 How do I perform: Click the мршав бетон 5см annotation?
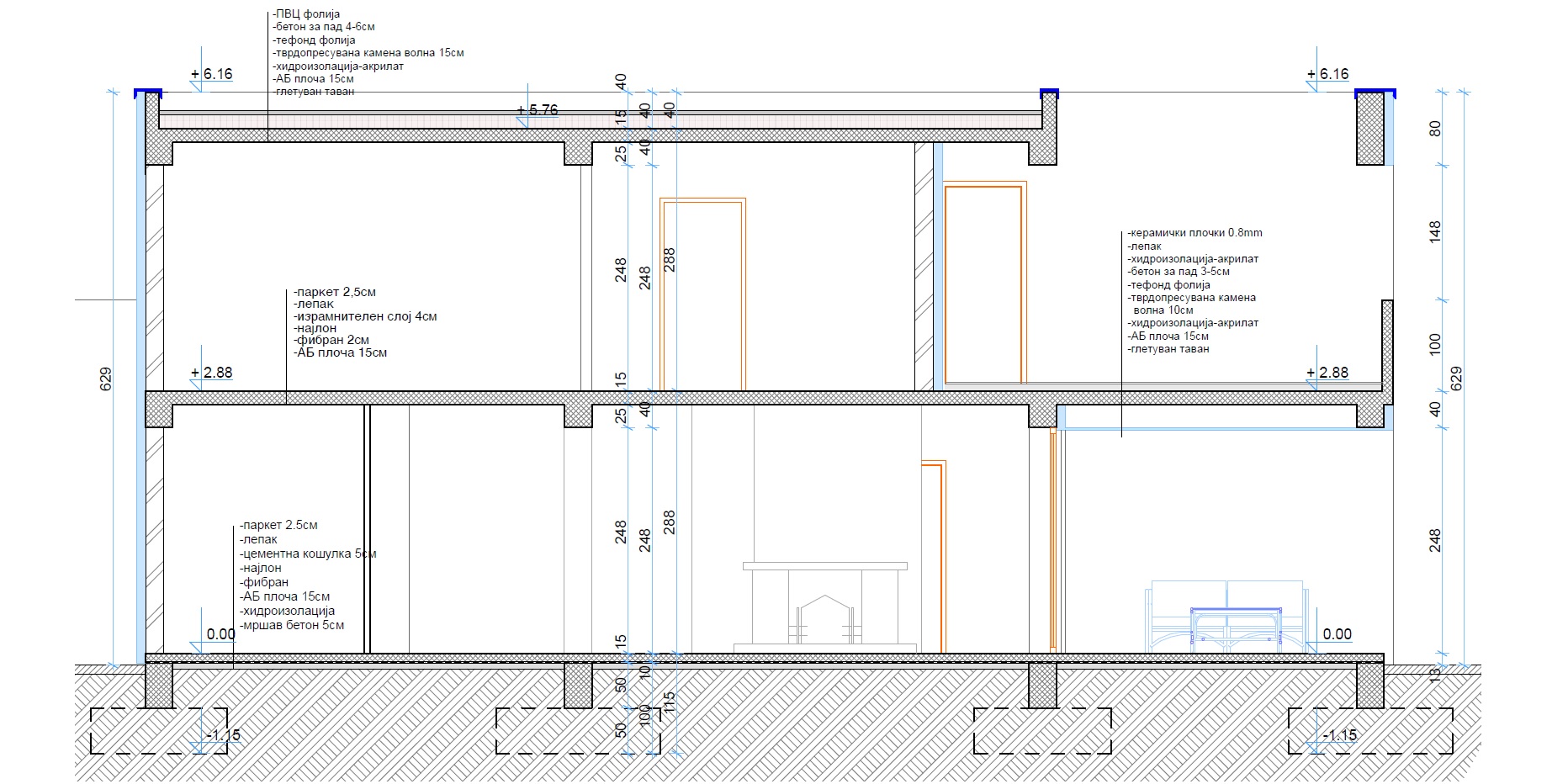click(x=292, y=625)
